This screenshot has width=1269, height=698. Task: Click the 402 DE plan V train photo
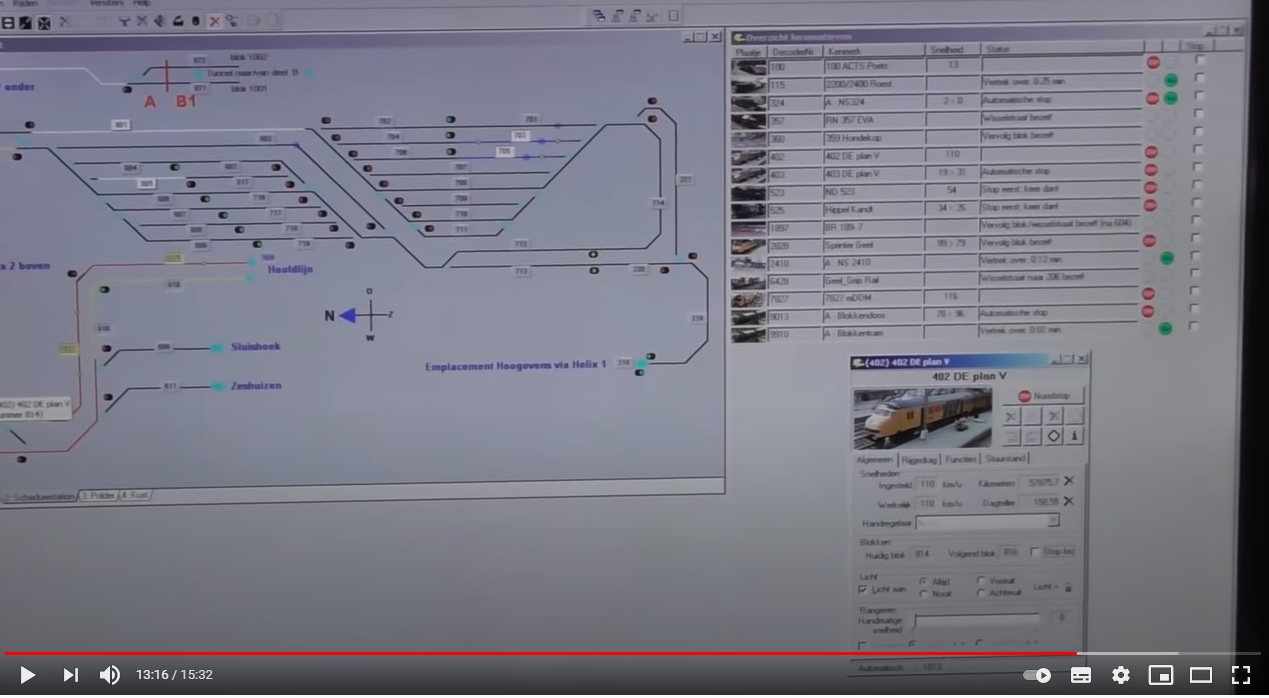click(922, 417)
